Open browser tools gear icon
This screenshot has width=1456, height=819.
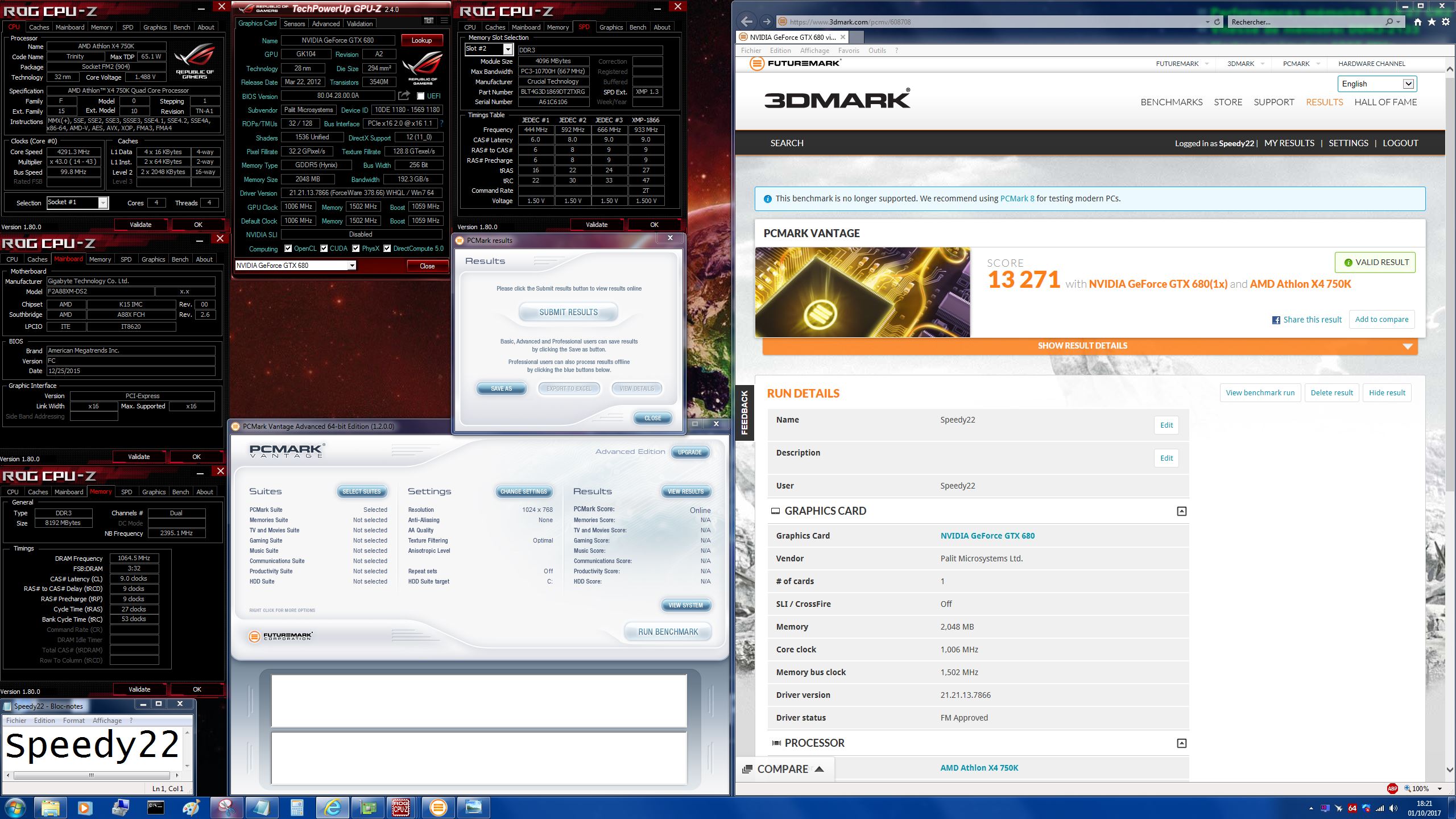(x=1446, y=22)
